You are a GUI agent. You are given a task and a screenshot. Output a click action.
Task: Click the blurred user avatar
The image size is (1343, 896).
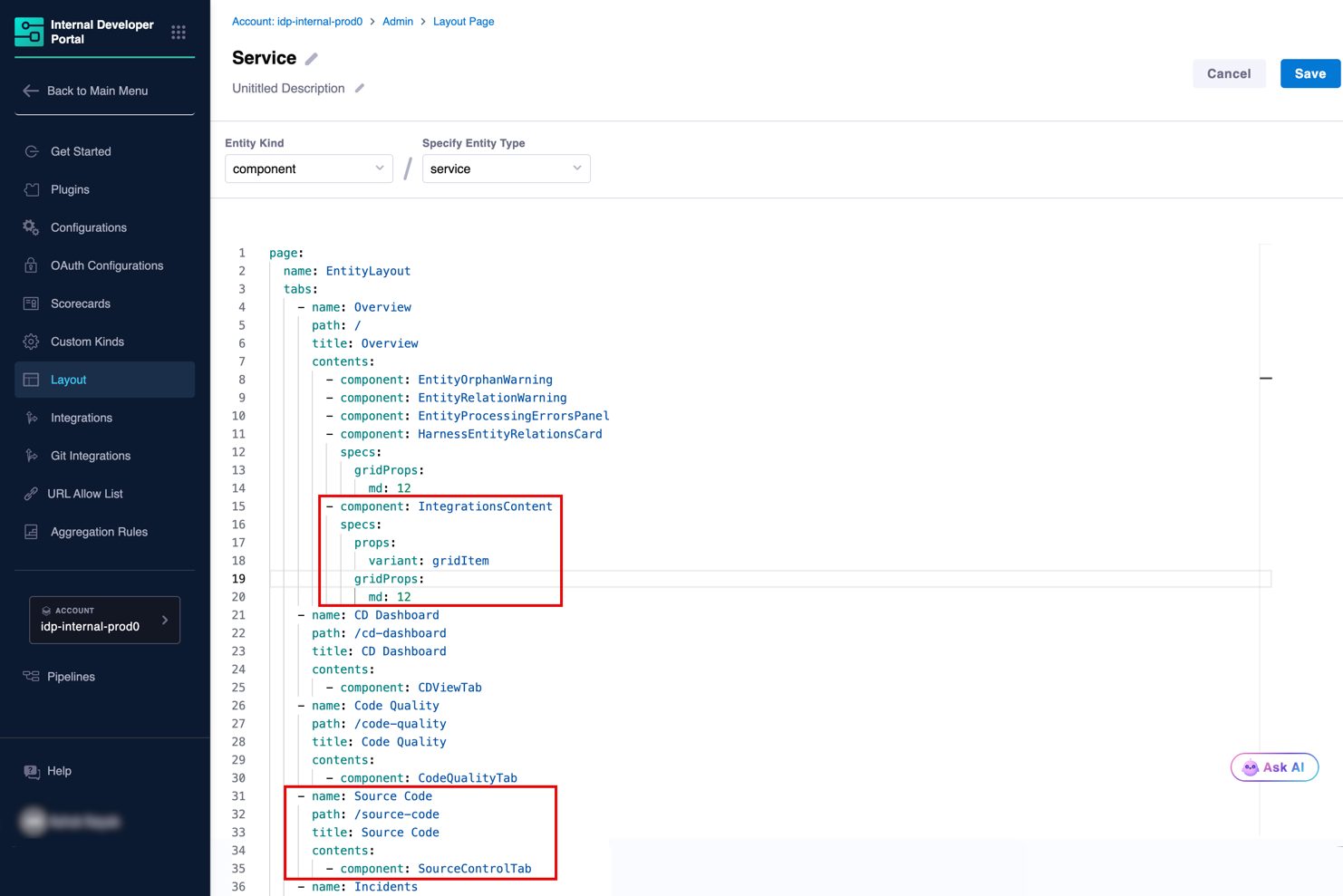[x=34, y=822]
